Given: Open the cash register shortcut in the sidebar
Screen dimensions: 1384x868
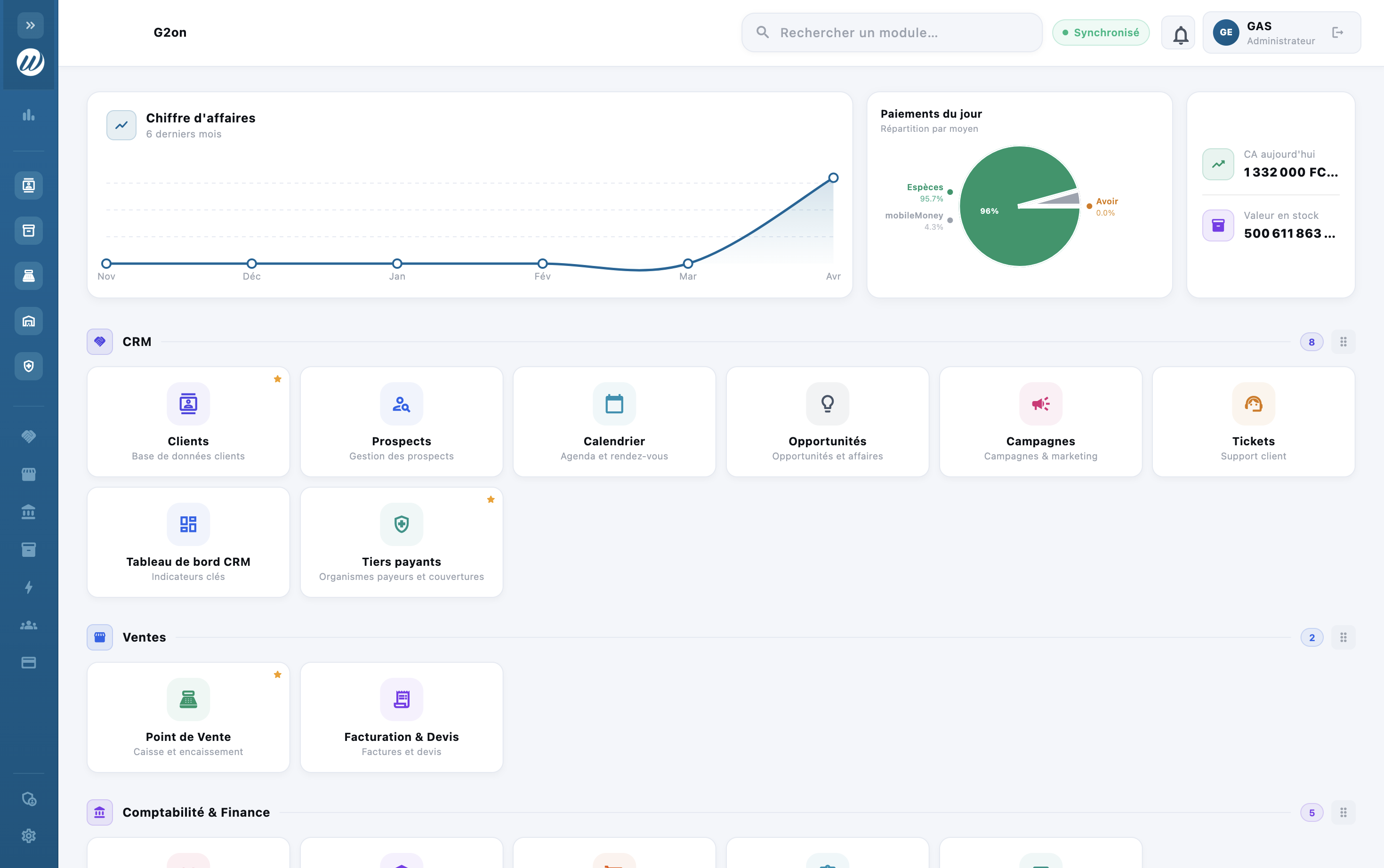Looking at the screenshot, I should click(29, 276).
